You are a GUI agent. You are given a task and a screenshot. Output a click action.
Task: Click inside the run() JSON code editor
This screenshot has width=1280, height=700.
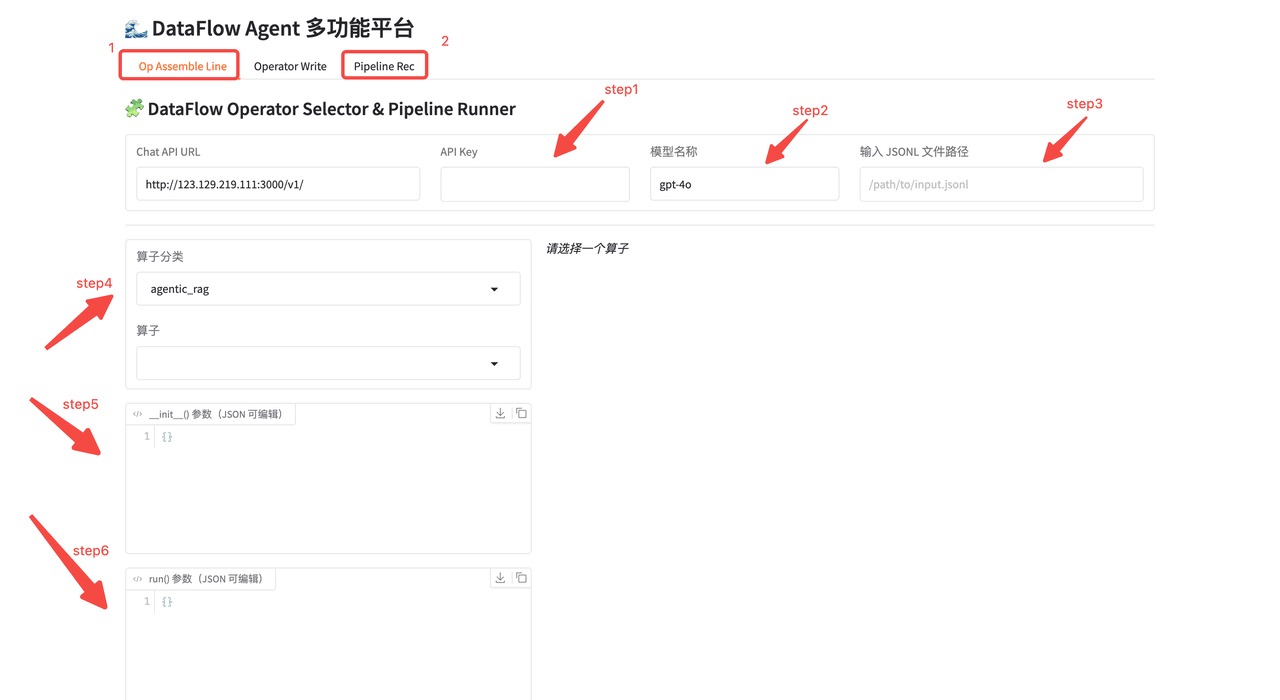[328, 645]
